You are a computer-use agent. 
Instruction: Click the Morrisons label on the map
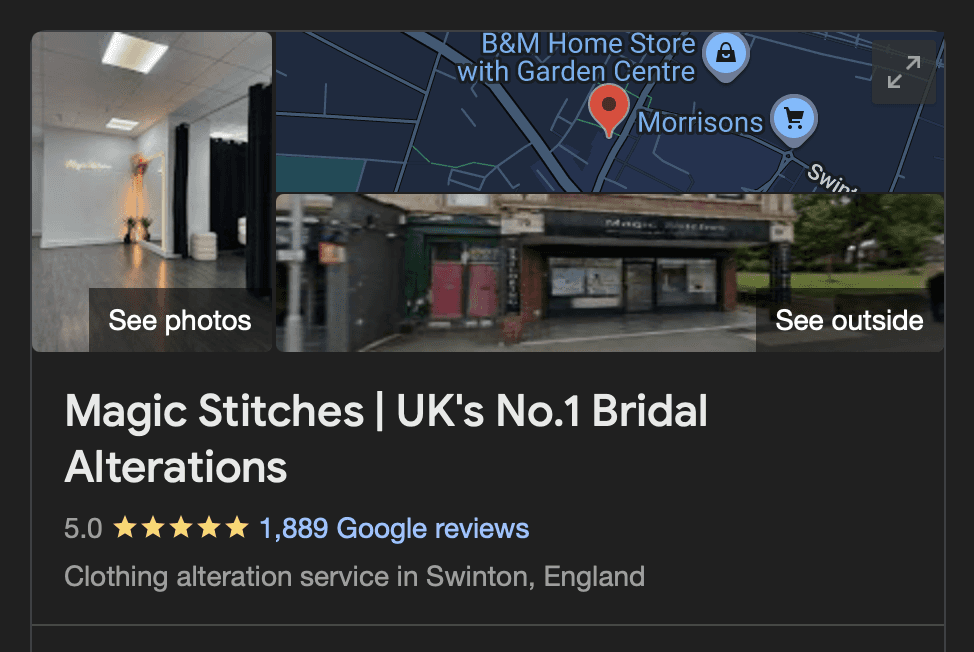[700, 123]
